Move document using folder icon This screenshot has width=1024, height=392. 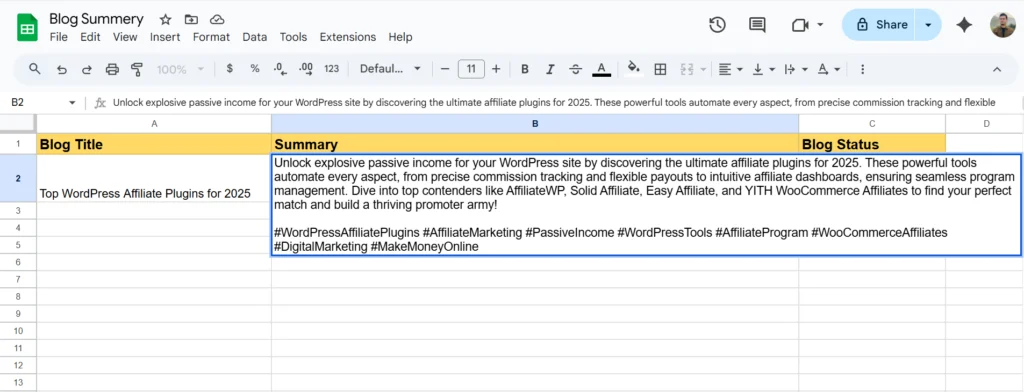pos(191,20)
